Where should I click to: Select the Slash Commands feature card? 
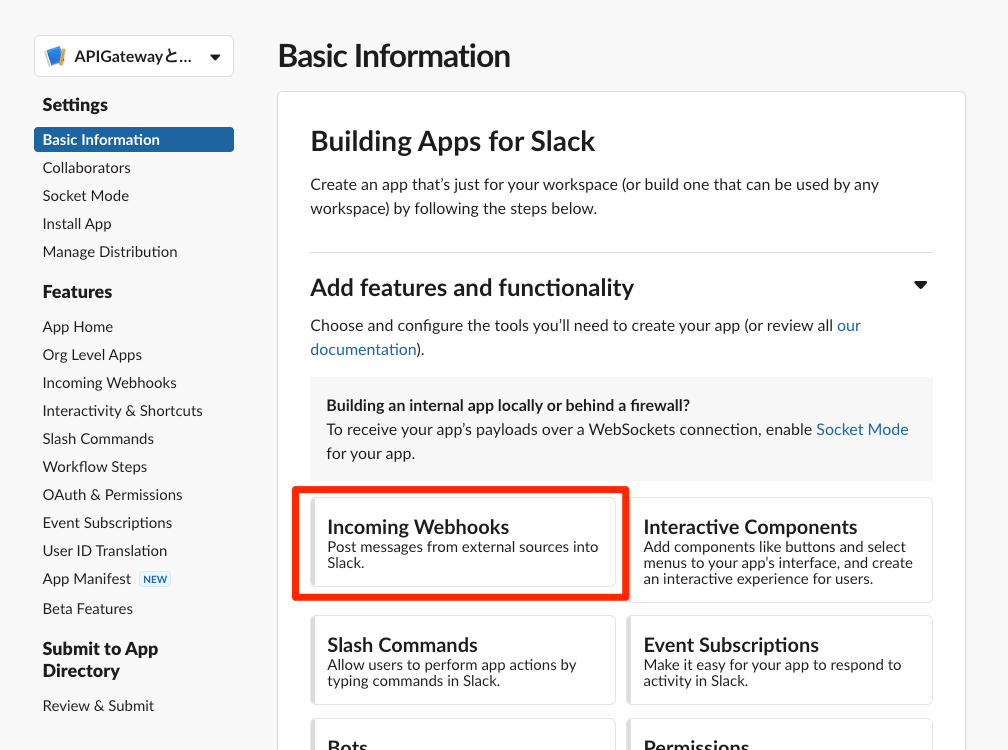pyautogui.click(x=463, y=660)
